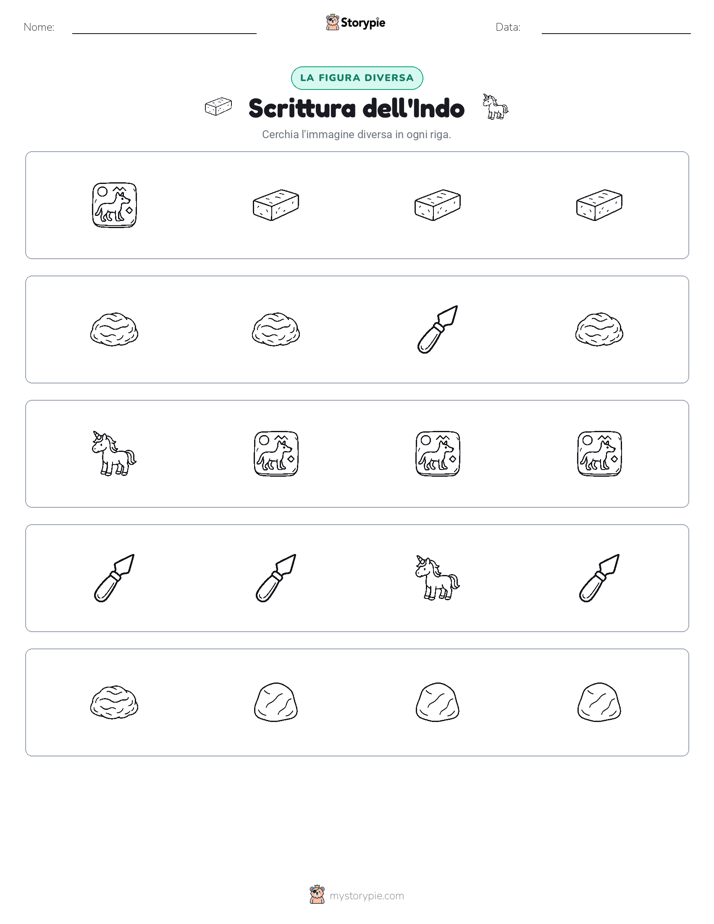The width and height of the screenshot is (714, 924).
Task: Select the unicorn in the third row
Action: point(114,454)
